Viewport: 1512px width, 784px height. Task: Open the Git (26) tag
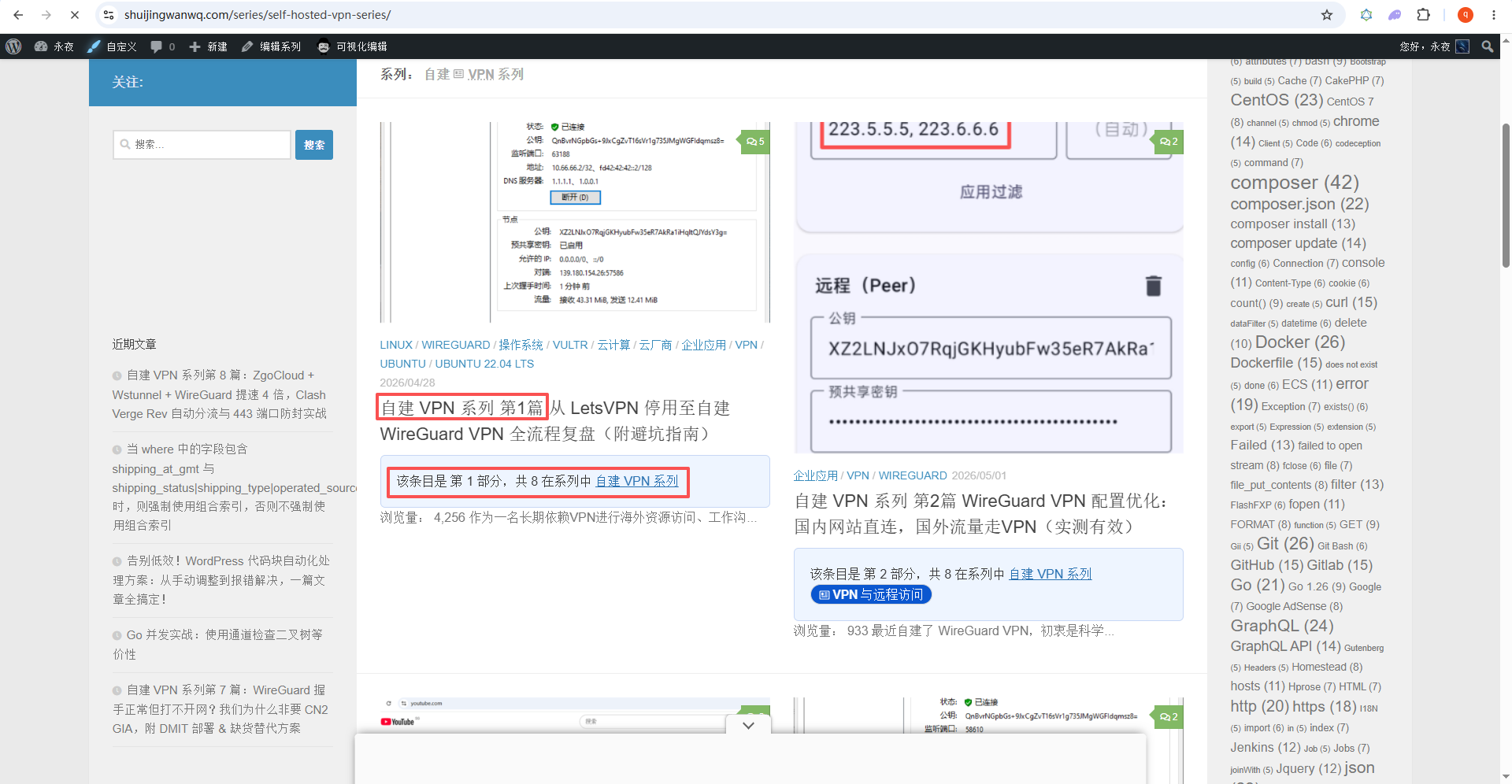coord(1285,544)
